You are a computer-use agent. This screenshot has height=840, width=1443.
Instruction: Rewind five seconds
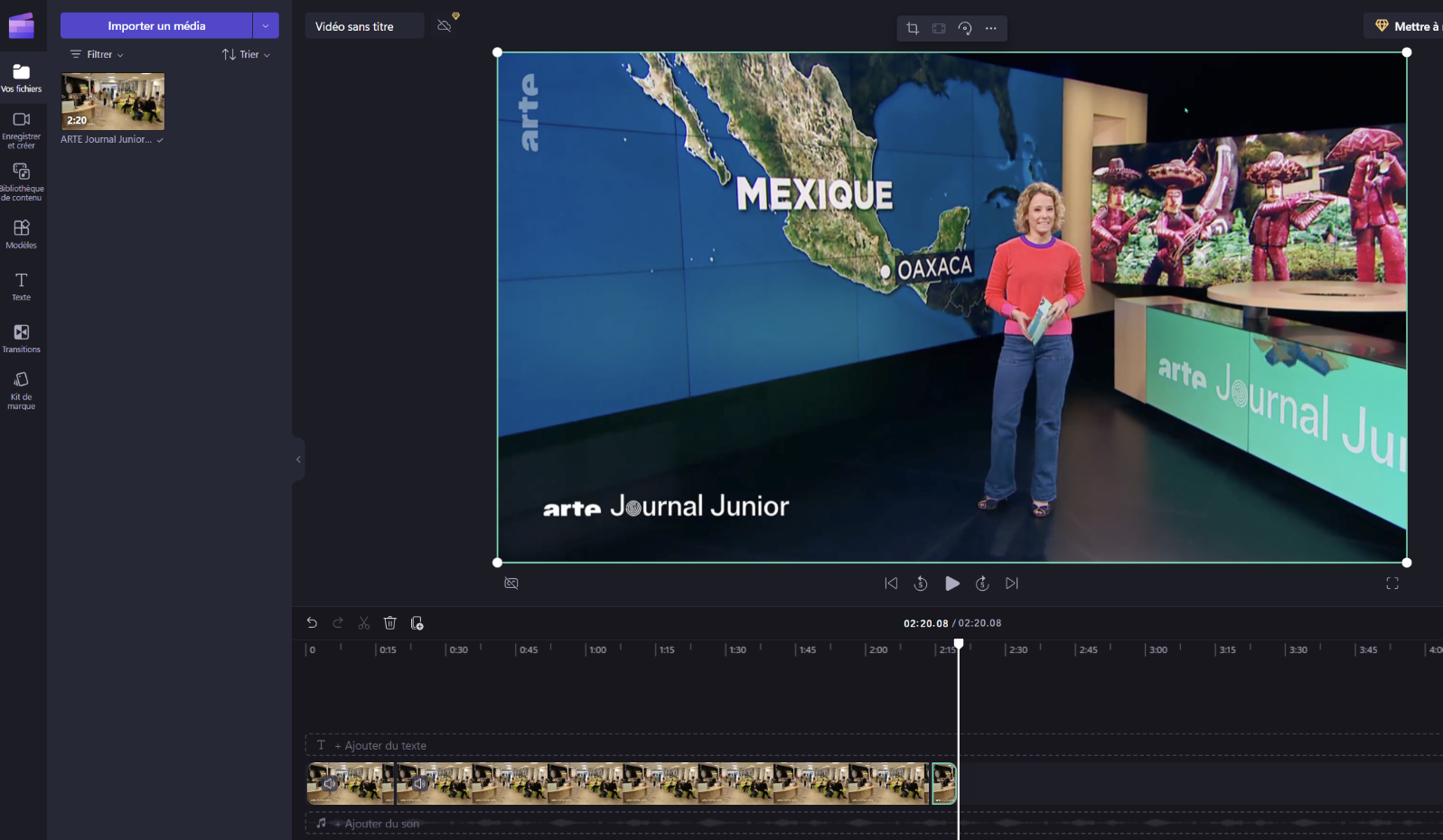point(921,583)
